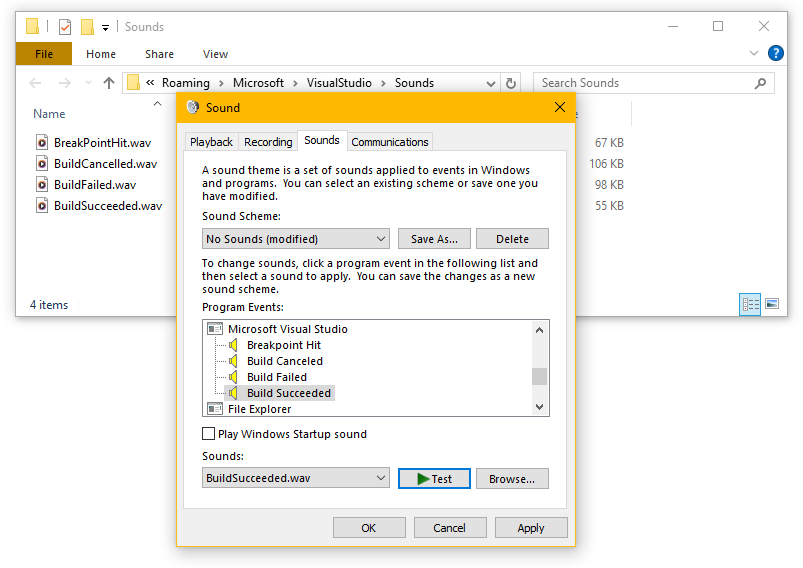Click the BuildFailed.wav file icon
This screenshot has height=568, width=803.
[42, 184]
